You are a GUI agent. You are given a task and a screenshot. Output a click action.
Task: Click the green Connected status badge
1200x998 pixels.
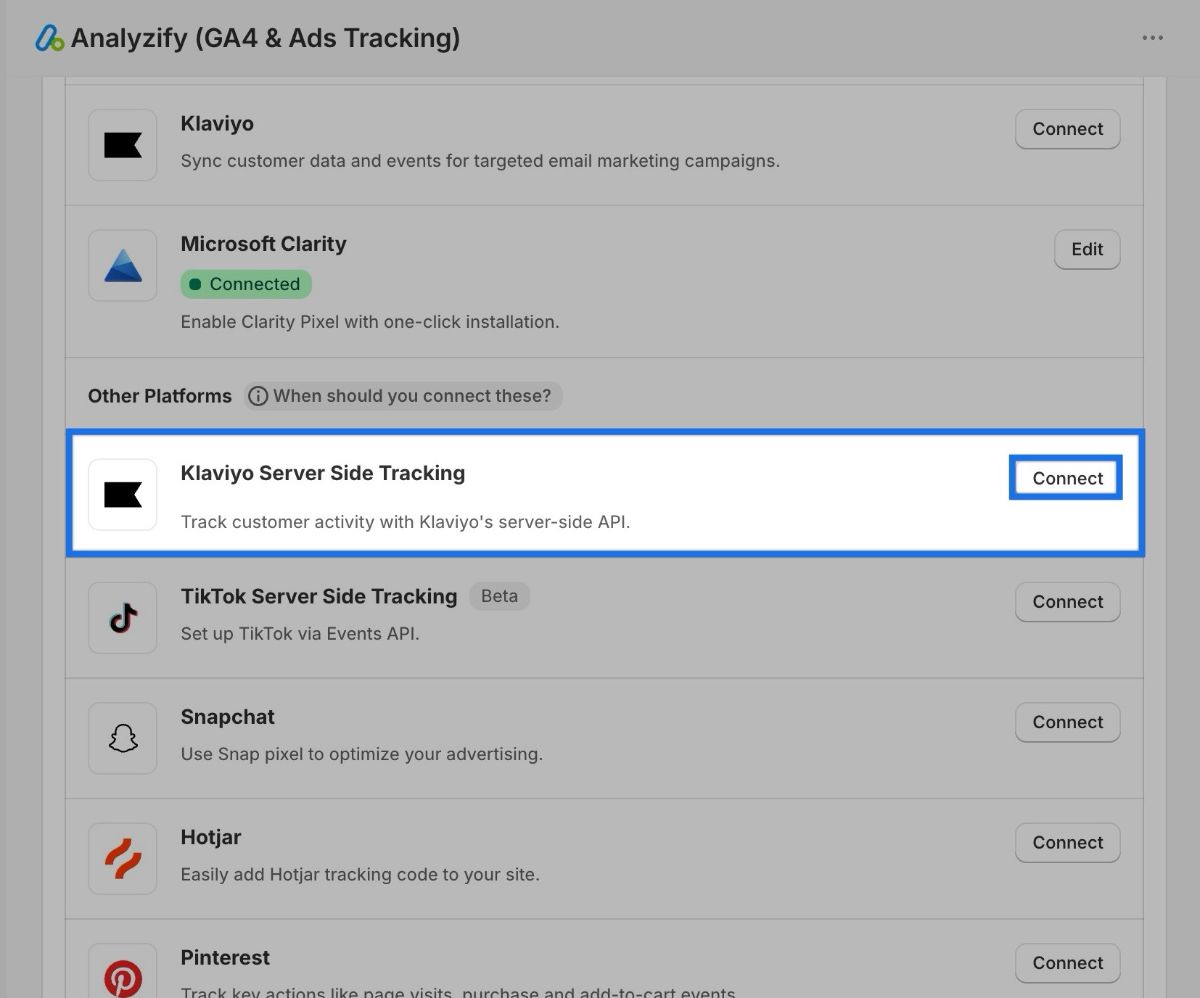pos(246,284)
